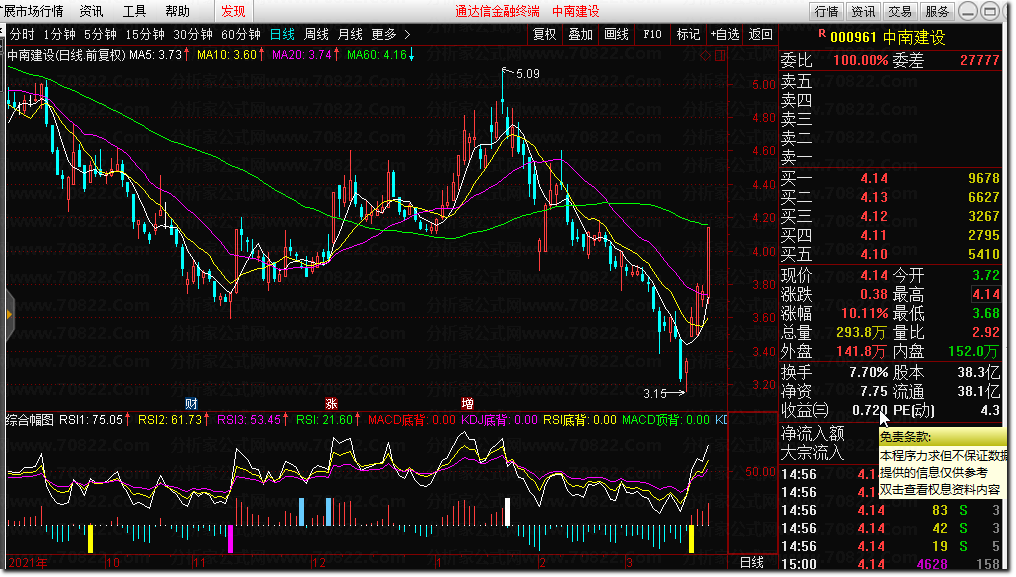Screen dimensions: 1016x577
Task: Open the 服务 service button
Action: [x=937, y=11]
